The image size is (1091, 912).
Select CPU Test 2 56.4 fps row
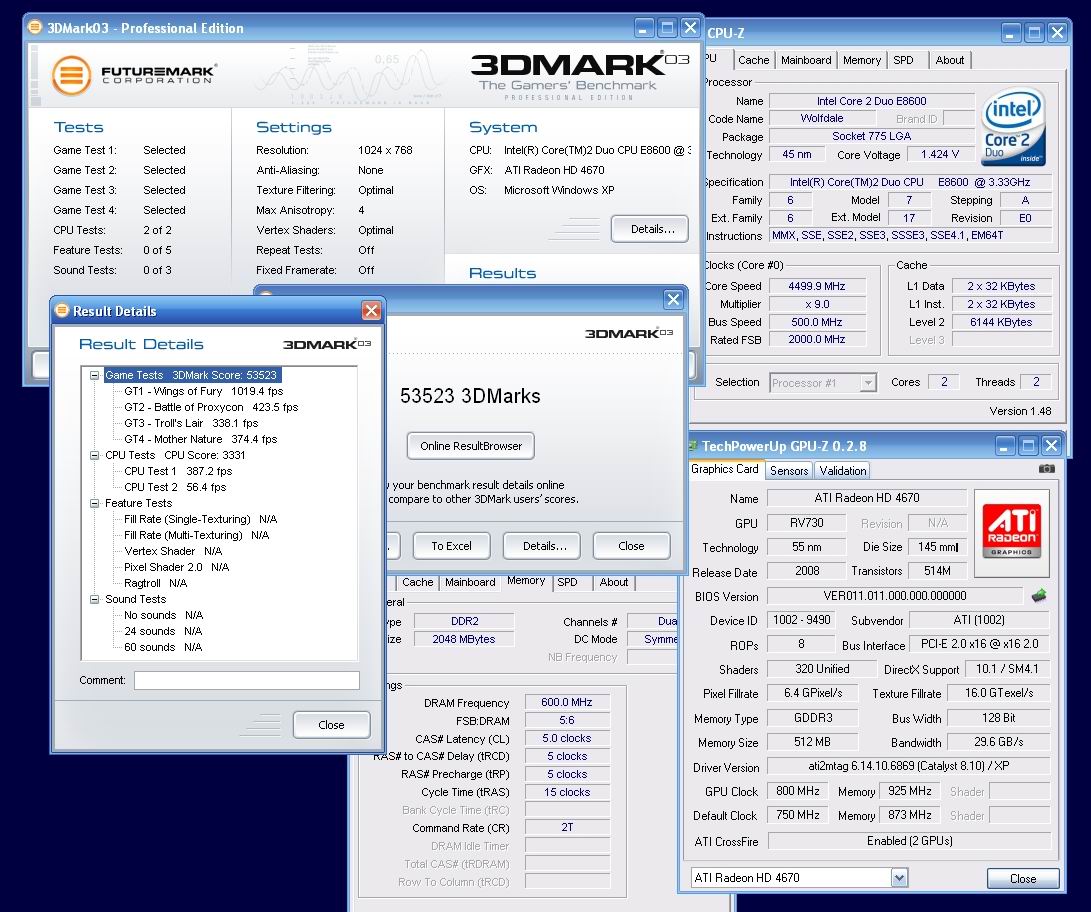point(175,487)
